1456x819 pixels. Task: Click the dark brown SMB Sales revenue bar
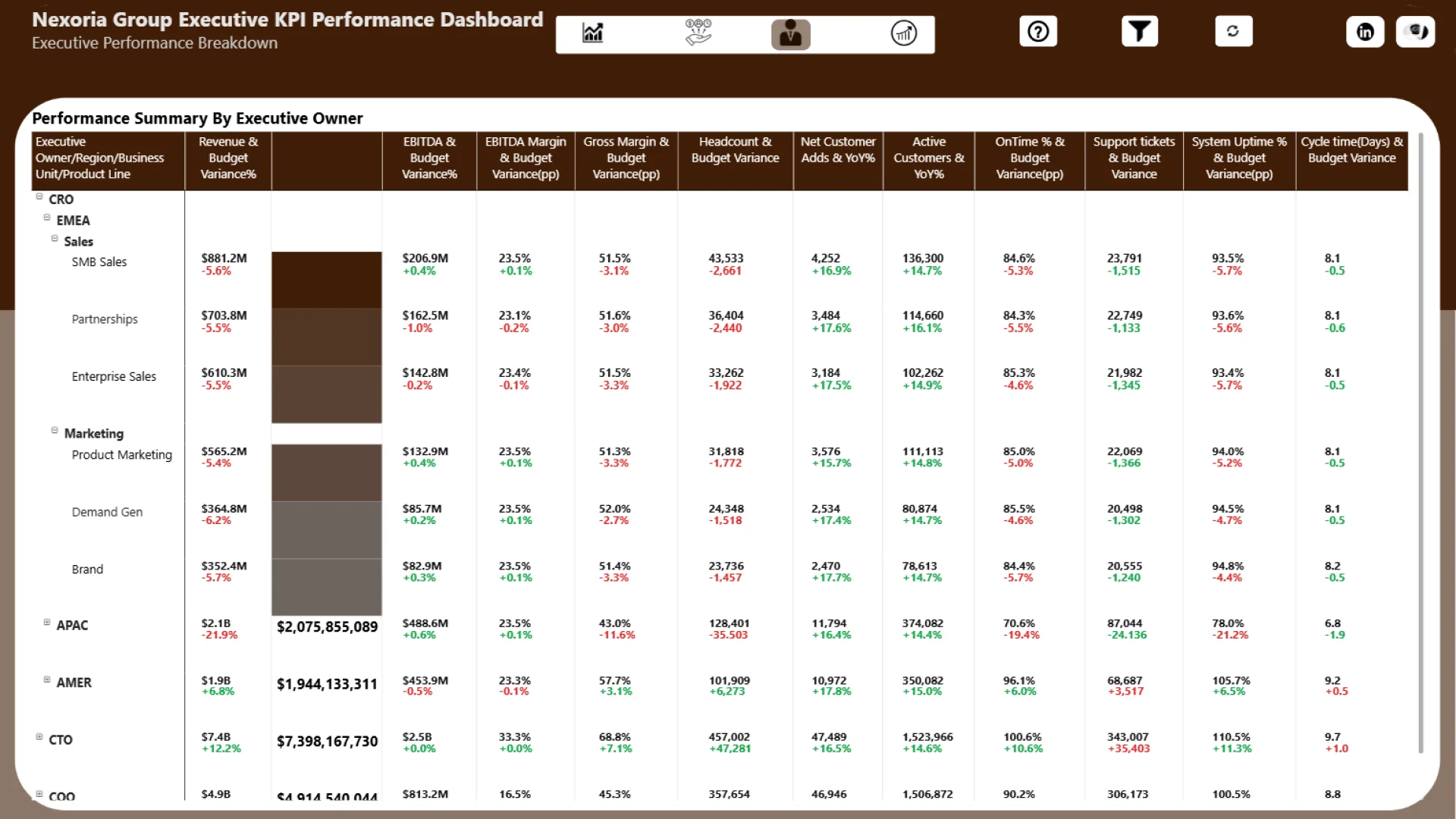326,279
